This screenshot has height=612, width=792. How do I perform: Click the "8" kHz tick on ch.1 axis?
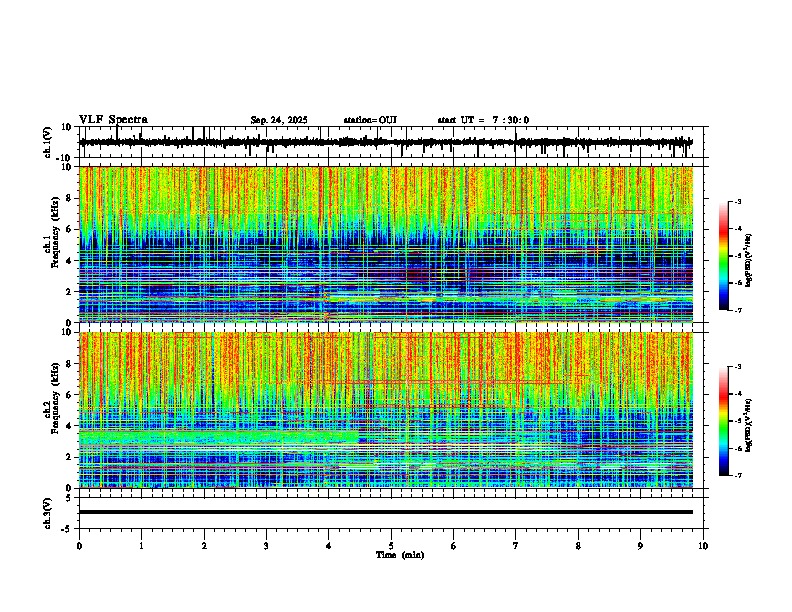point(69,198)
